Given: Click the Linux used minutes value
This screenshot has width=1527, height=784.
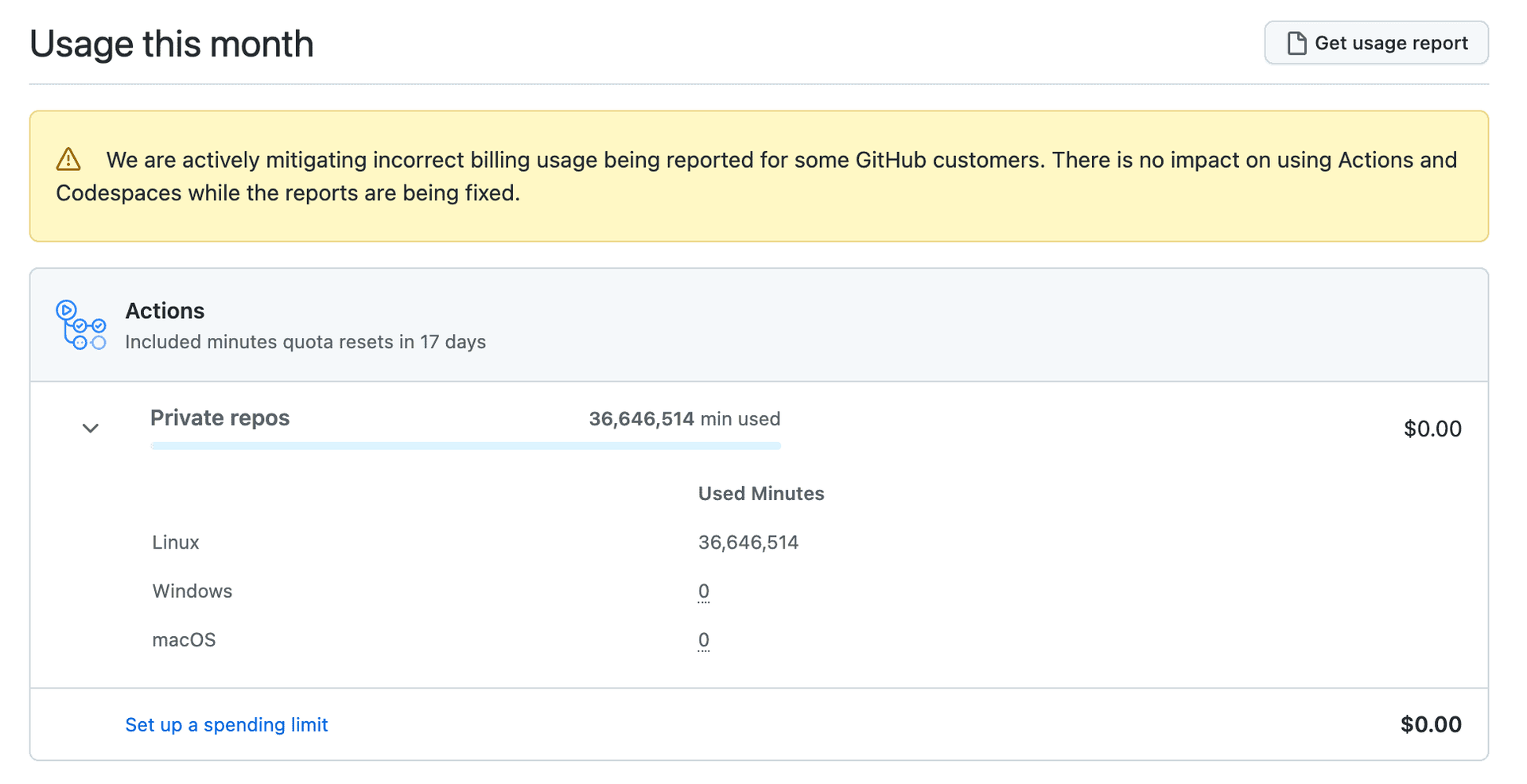Looking at the screenshot, I should click(748, 542).
